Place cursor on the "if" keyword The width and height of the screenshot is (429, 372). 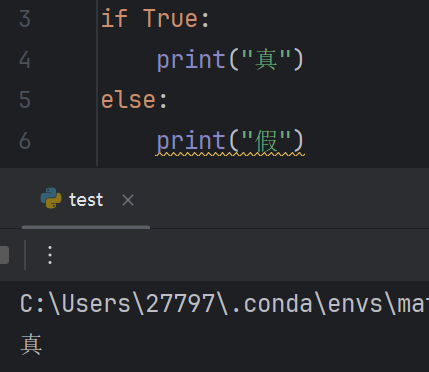114,18
